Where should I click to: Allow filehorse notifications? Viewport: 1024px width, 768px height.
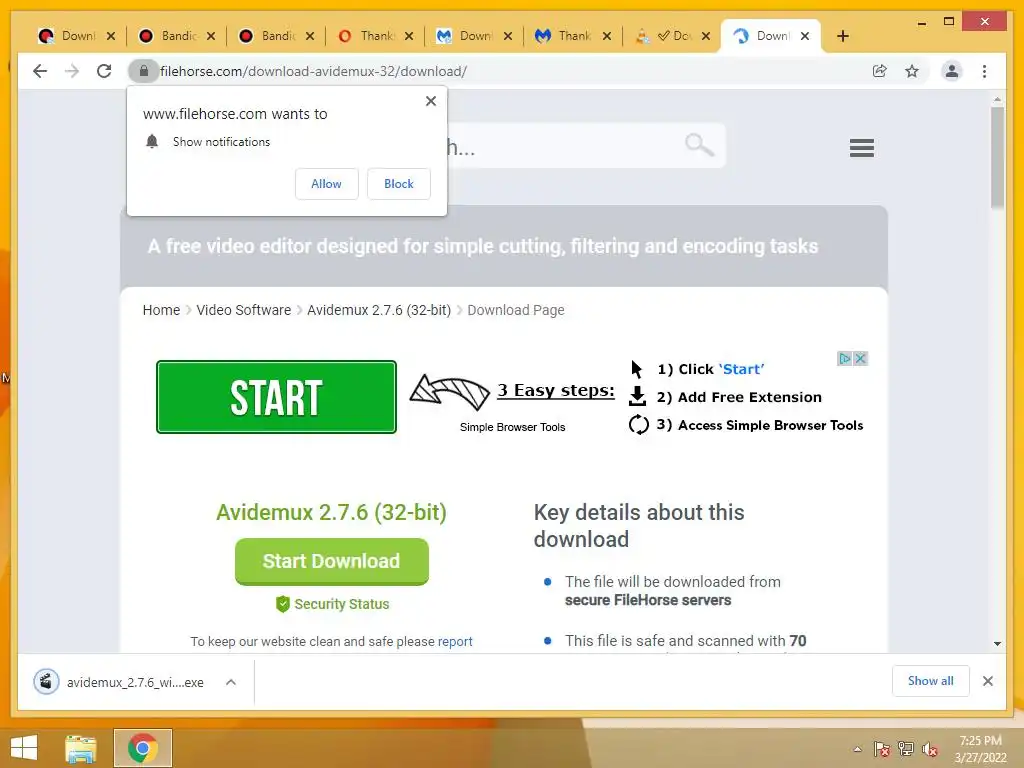coord(326,184)
